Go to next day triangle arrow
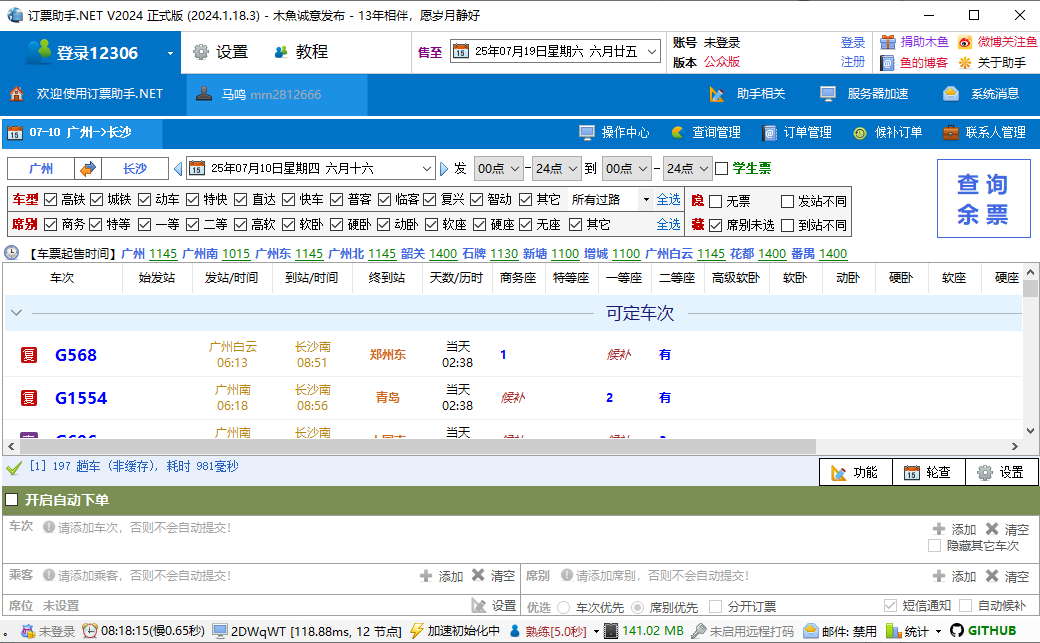1040x643 pixels. point(444,169)
